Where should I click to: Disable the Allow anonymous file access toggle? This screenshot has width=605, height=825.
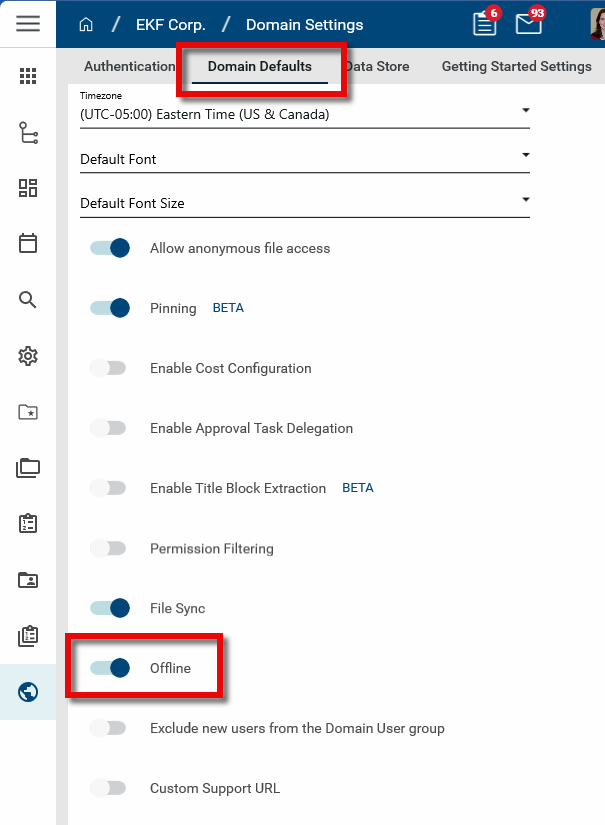click(110, 248)
